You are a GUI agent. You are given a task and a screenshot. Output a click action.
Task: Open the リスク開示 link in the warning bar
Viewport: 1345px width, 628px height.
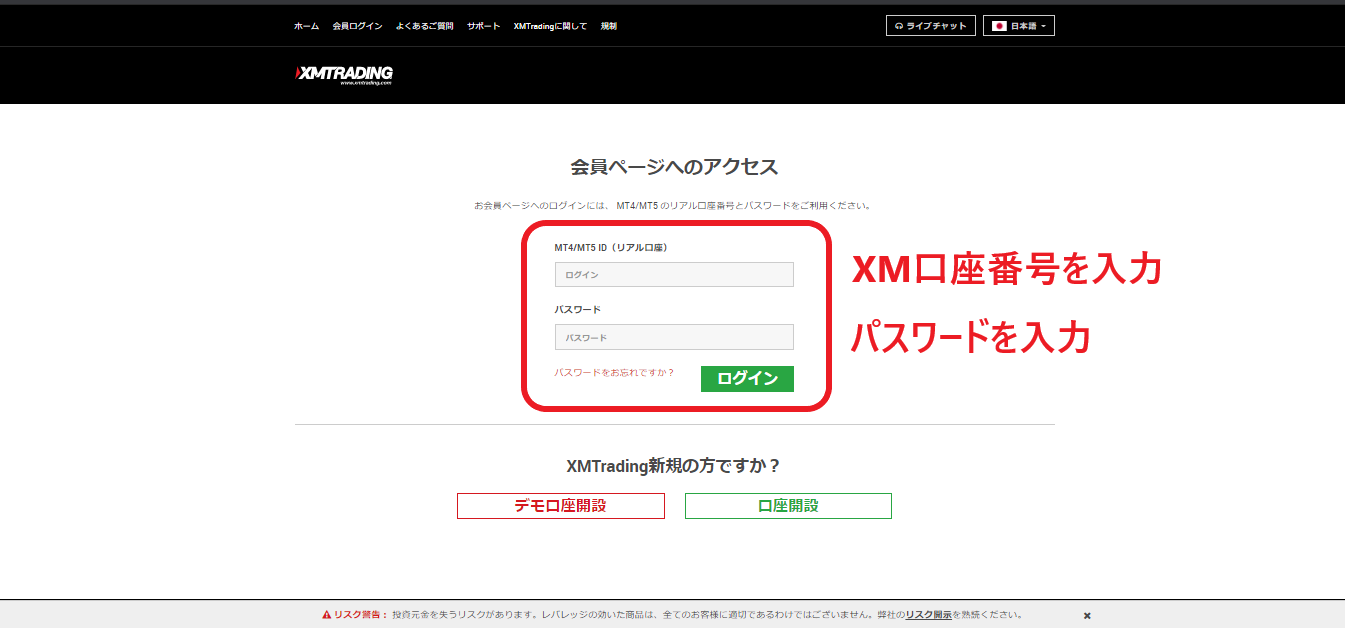click(928, 615)
